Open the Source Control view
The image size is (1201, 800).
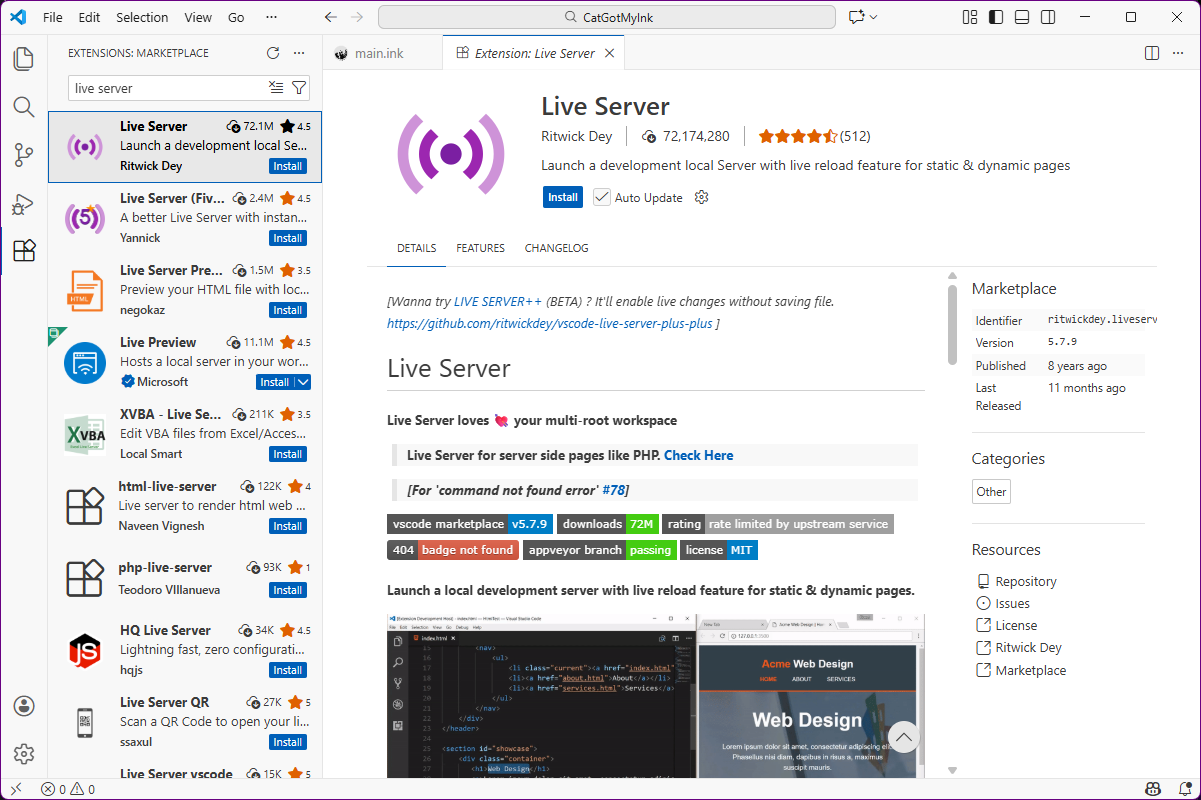(24, 155)
